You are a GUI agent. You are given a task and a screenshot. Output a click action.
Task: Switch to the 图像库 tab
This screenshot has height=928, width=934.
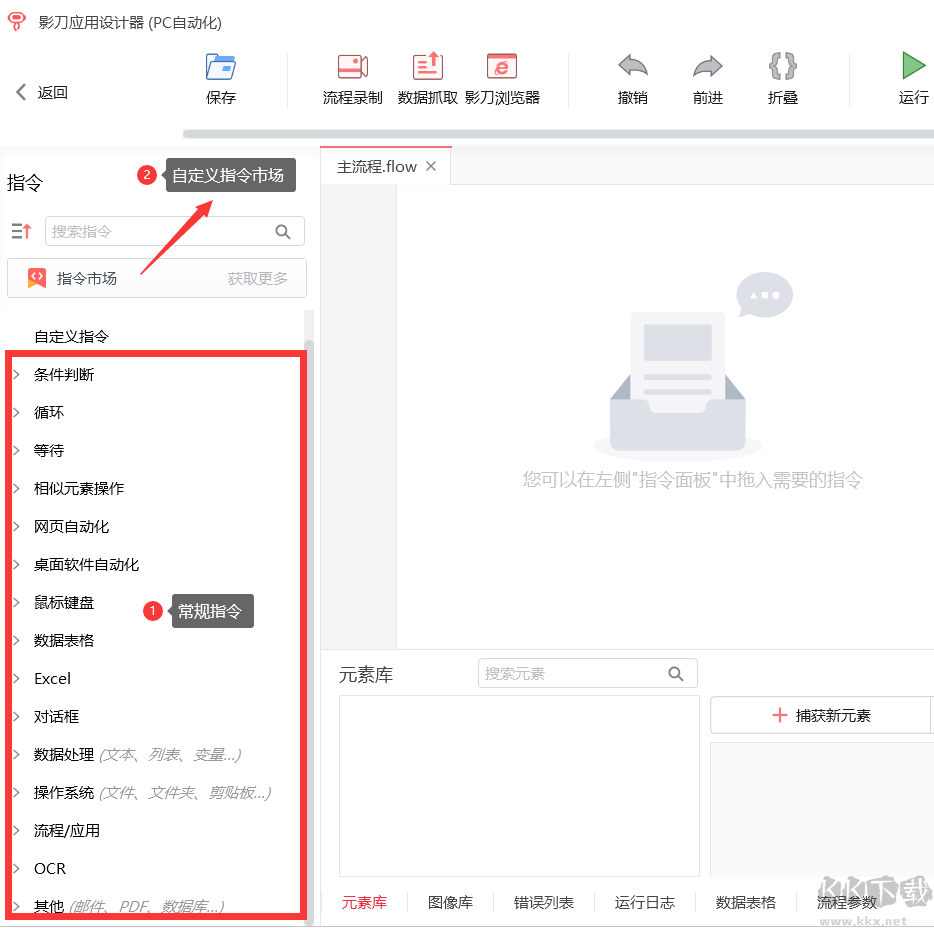[x=451, y=901]
